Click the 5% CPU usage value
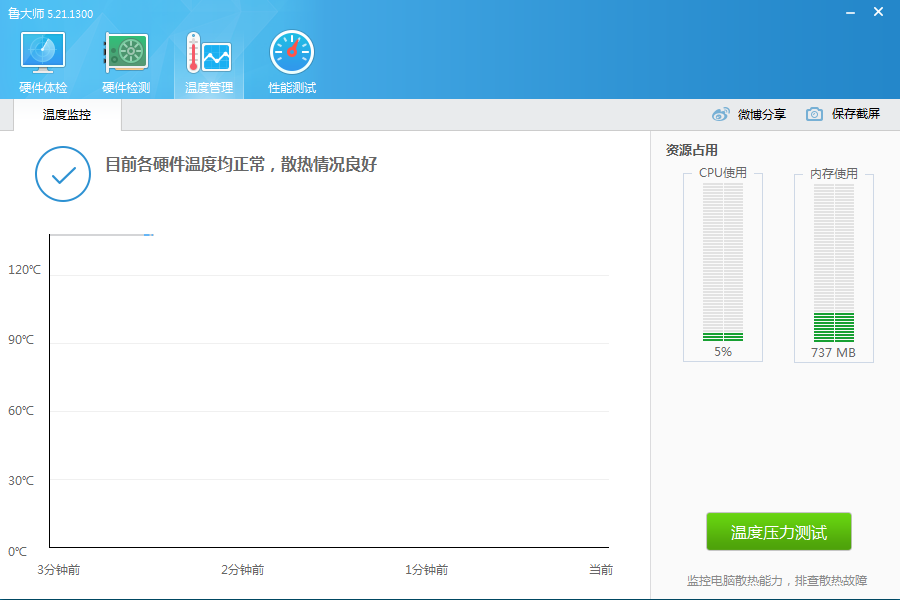Screen dimensions: 900x600 point(722,352)
